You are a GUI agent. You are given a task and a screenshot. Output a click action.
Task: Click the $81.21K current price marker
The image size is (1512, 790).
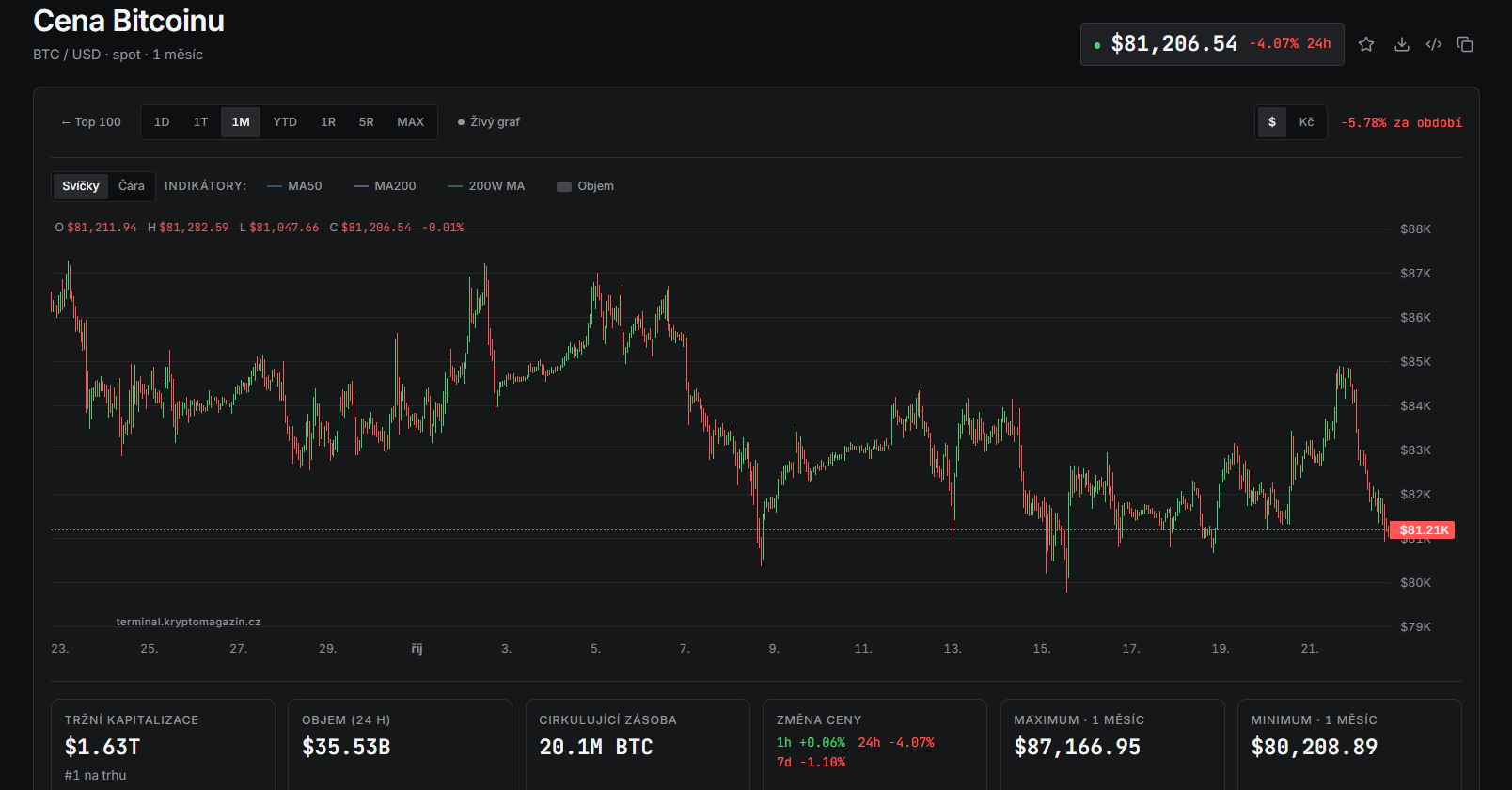tap(1423, 530)
